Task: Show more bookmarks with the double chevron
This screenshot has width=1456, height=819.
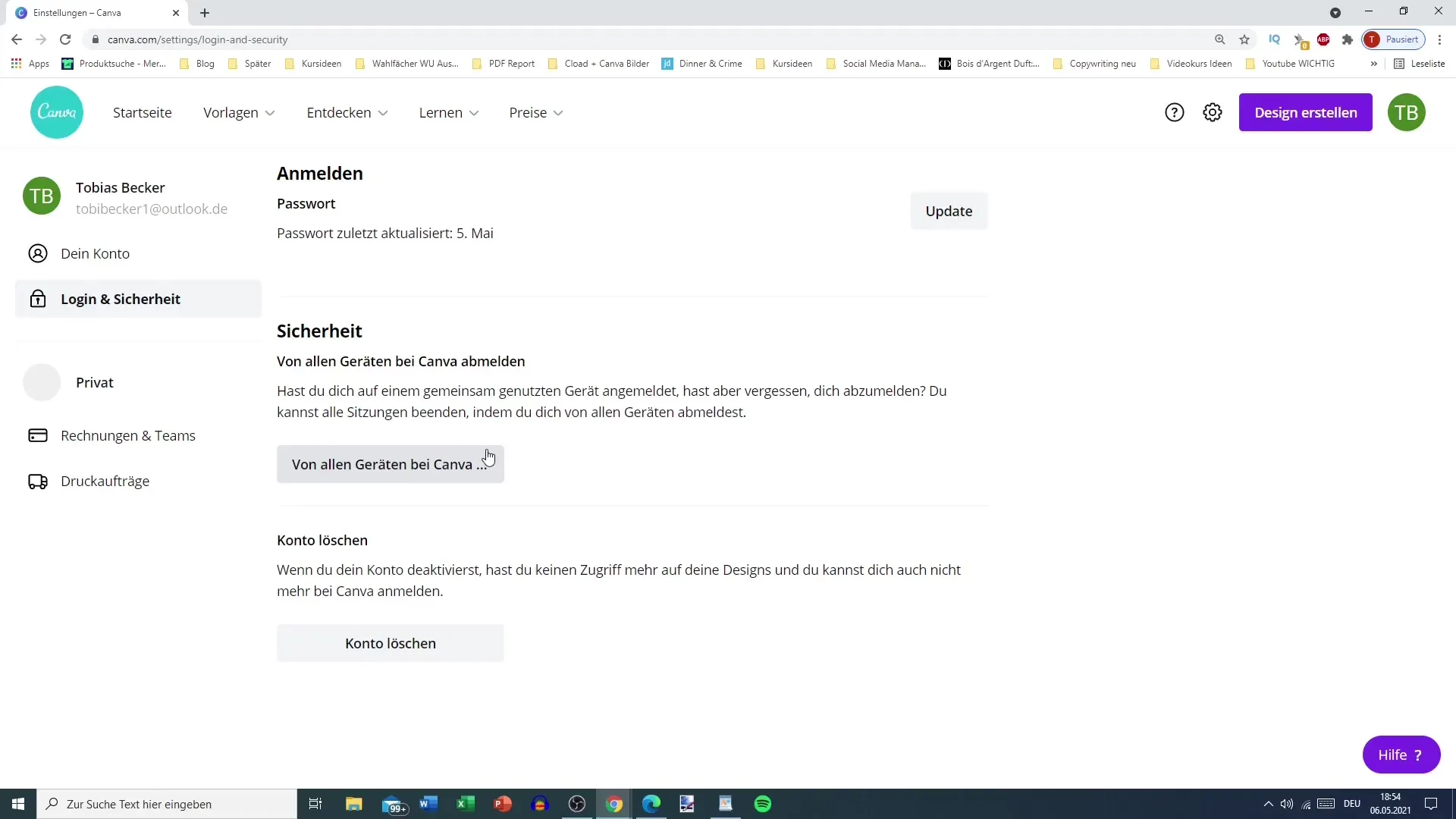Action: click(1373, 64)
